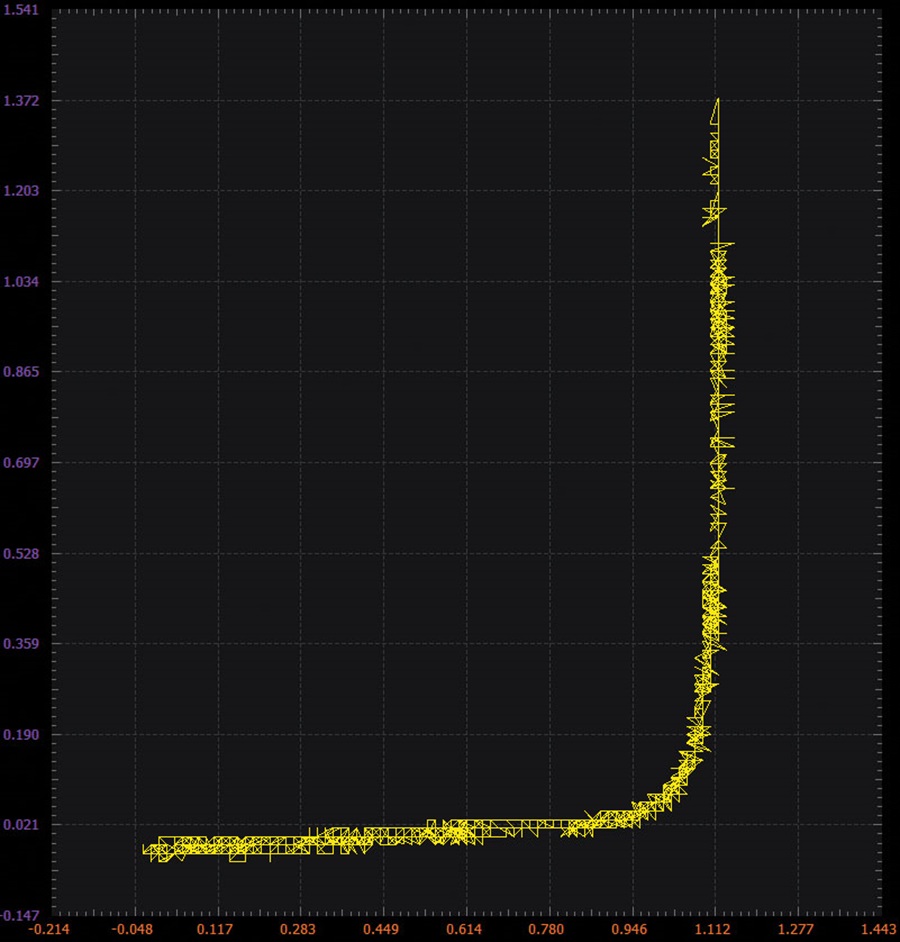The height and width of the screenshot is (942, 900).
Task: Select the 0.528 y-axis tick label
Action: tap(21, 553)
